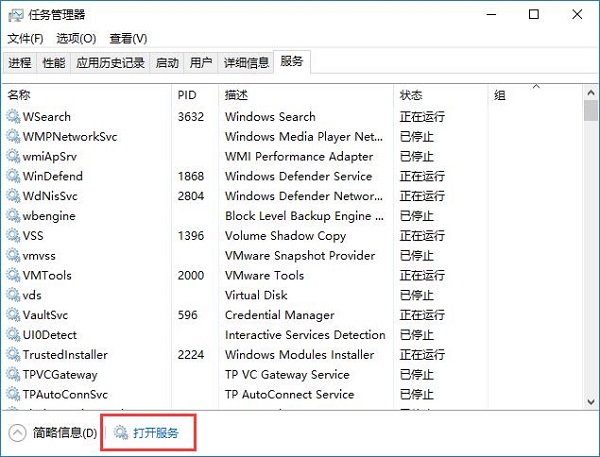
Task: Select the vds service name
Action: click(32, 295)
